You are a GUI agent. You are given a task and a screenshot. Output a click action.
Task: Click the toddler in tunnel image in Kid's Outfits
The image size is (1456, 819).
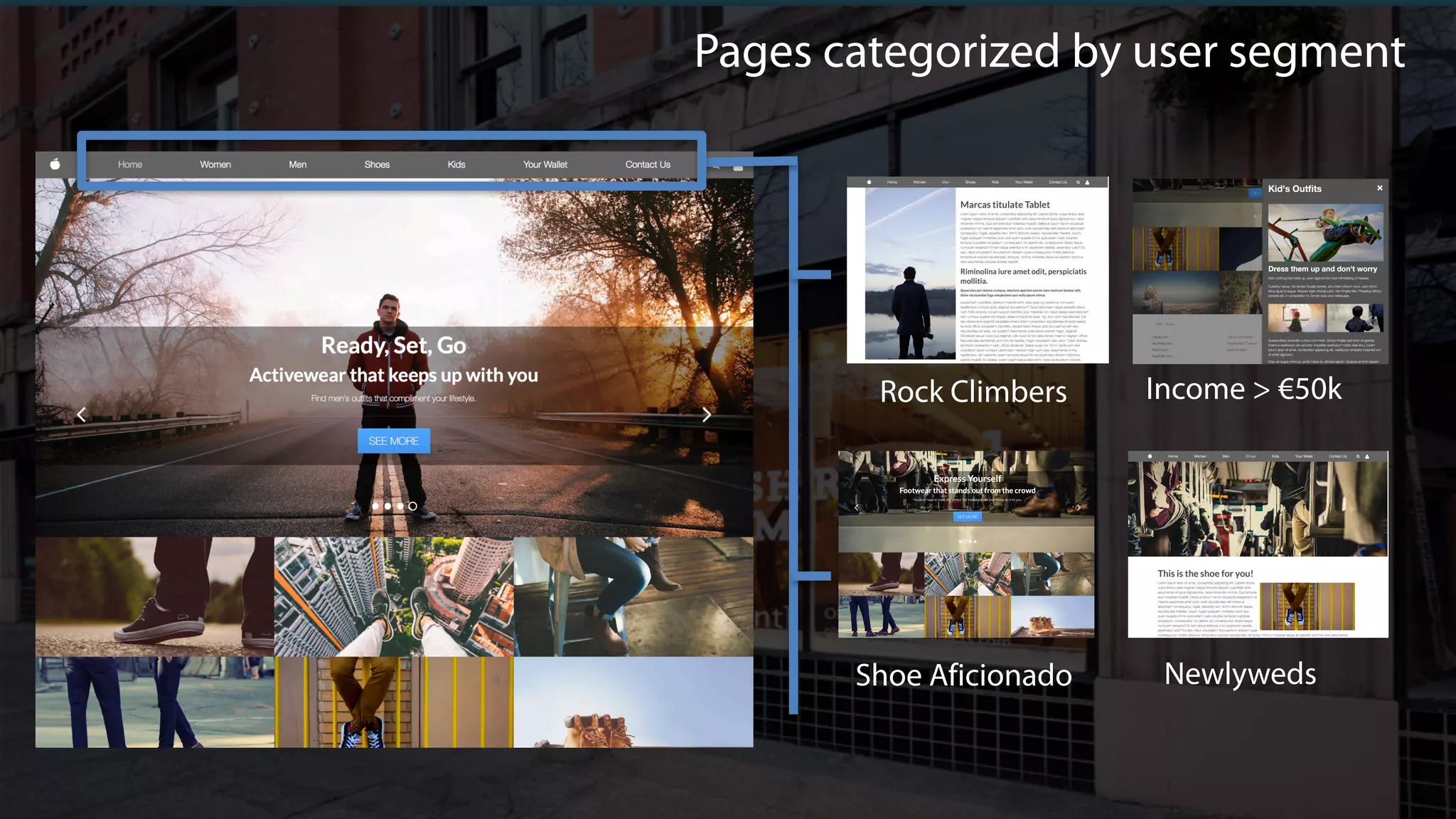click(x=1297, y=318)
